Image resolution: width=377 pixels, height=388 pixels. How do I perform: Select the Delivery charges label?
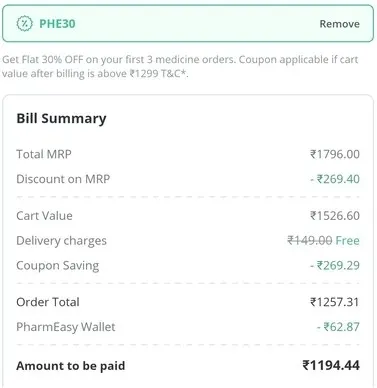coord(61,241)
